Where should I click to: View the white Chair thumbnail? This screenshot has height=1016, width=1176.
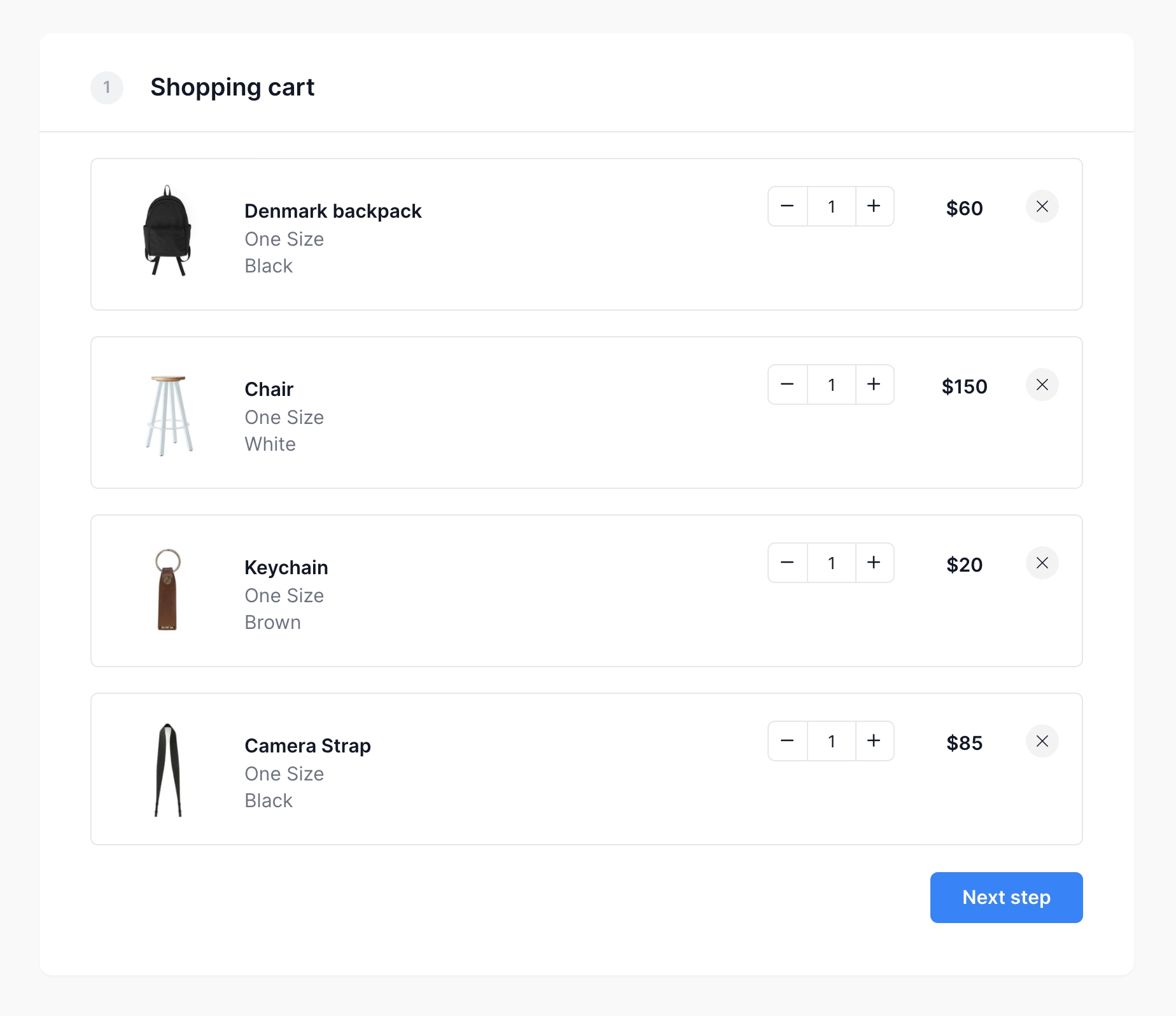(169, 415)
